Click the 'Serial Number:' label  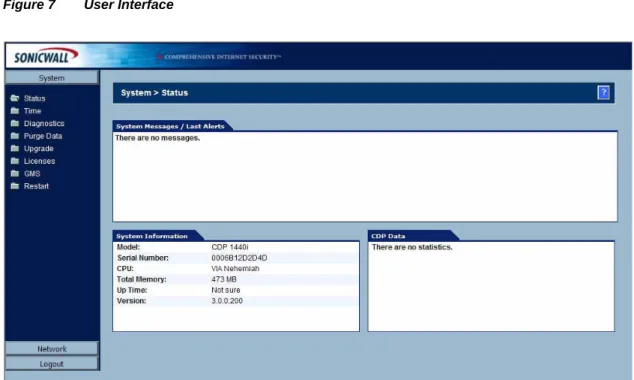click(143, 258)
